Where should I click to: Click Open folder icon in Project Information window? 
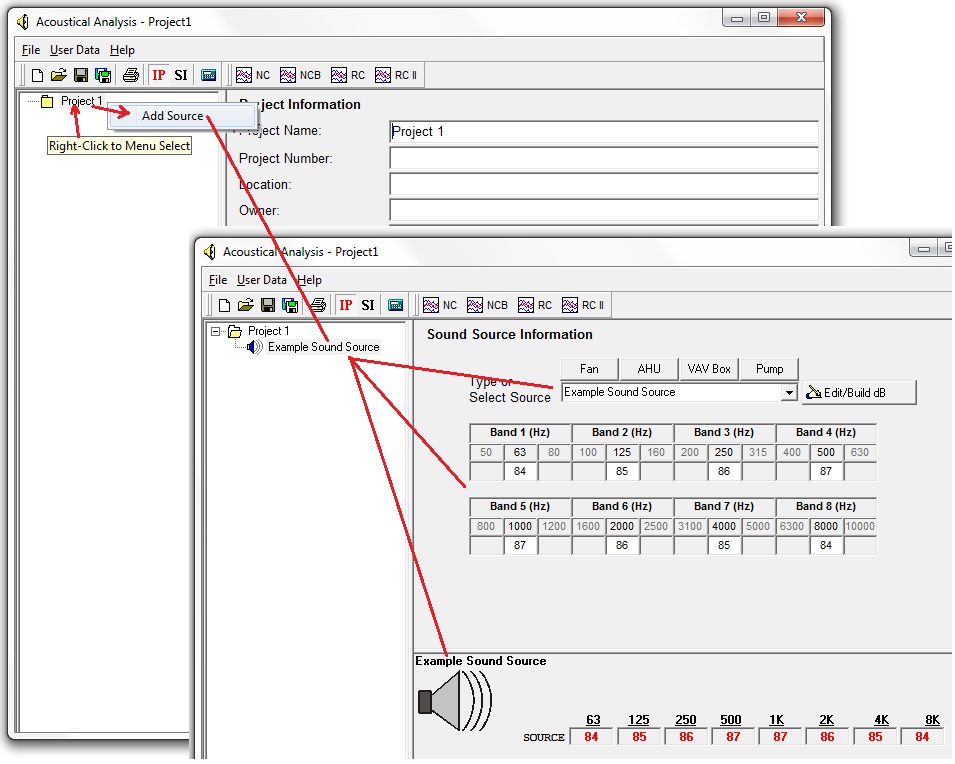pyautogui.click(x=58, y=76)
